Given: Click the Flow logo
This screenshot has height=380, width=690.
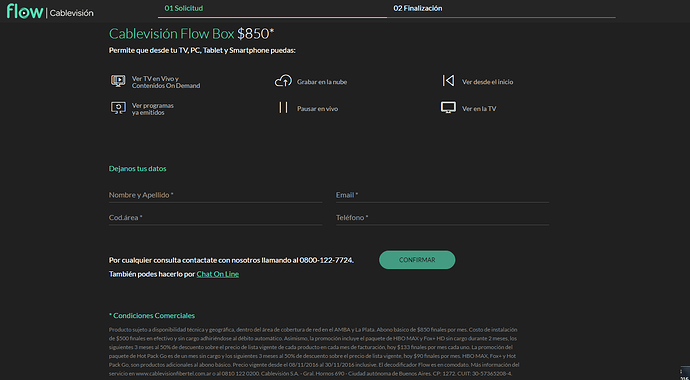Looking at the screenshot, I should click(25, 11).
